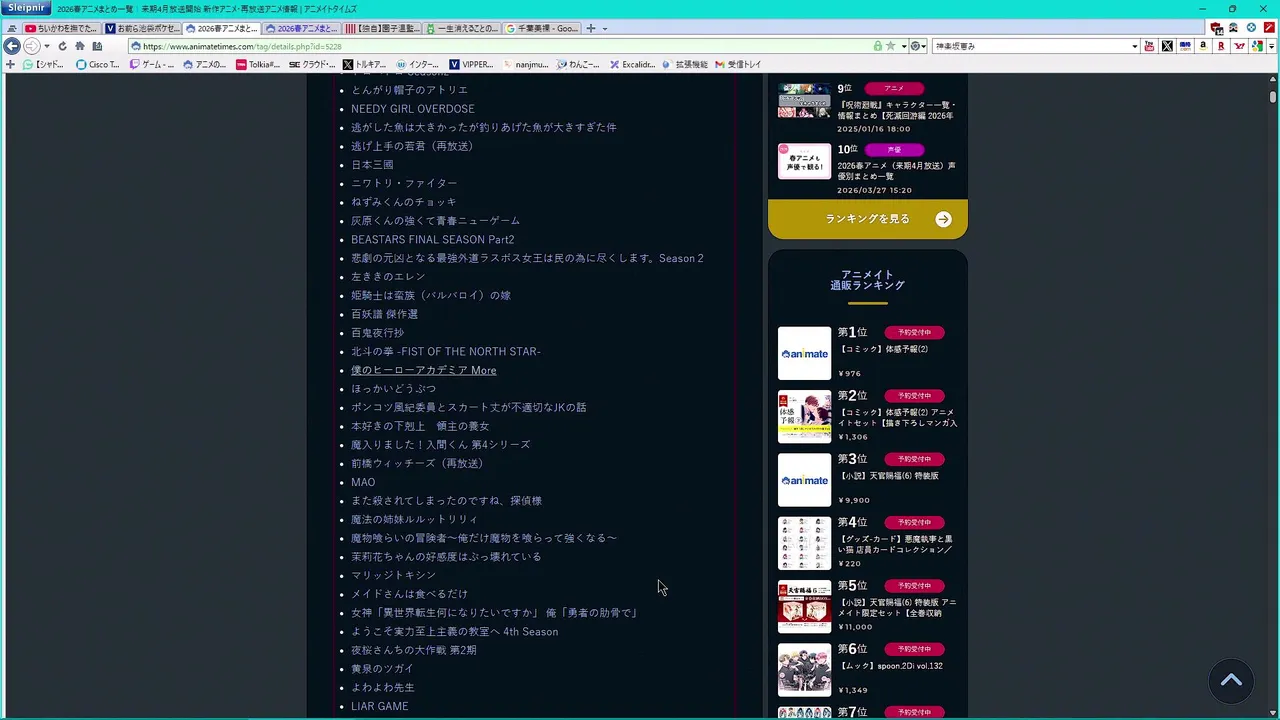Open the トルキア X bookmark

click(365, 64)
